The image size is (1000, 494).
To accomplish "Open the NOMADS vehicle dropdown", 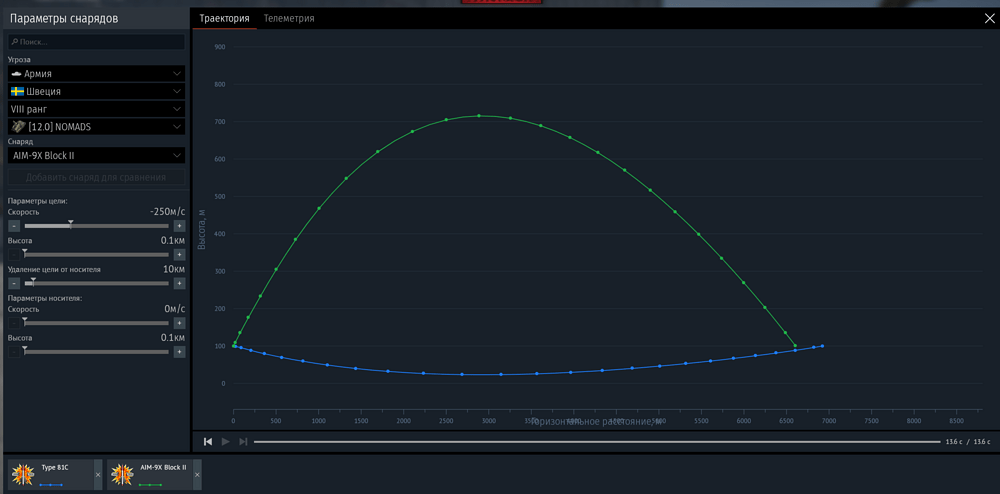I will click(97, 127).
